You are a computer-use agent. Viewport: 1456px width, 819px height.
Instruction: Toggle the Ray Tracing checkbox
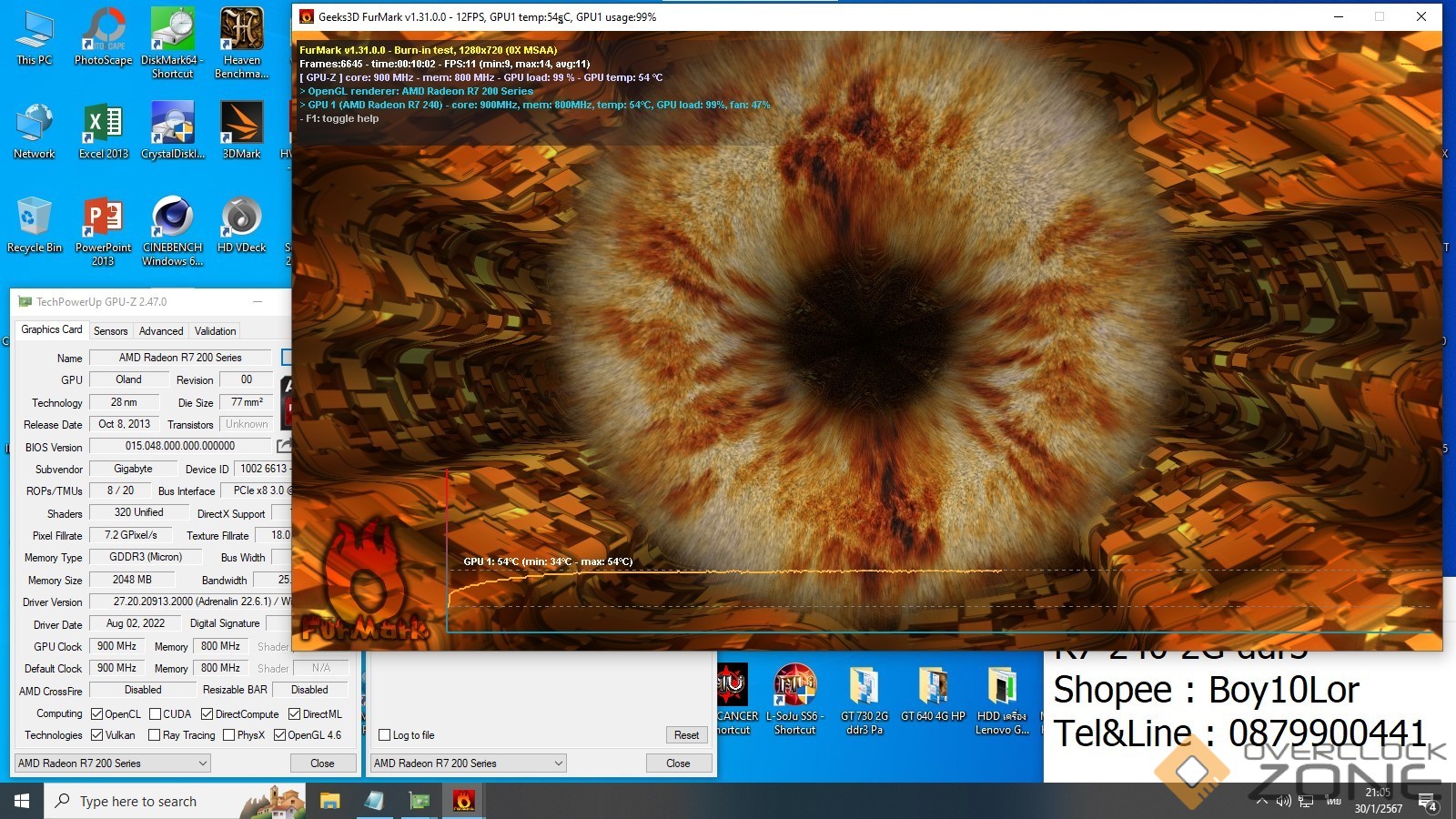click(x=155, y=735)
